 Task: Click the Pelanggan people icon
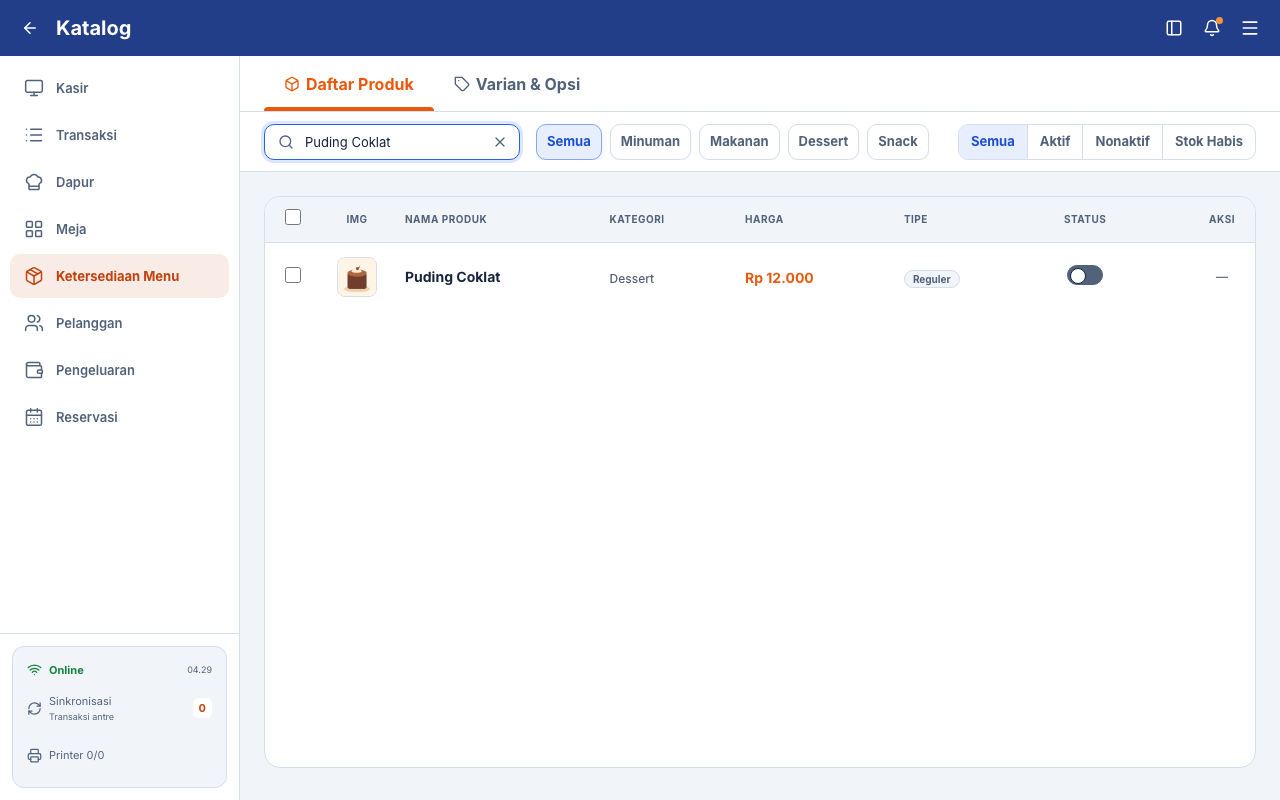pyautogui.click(x=34, y=323)
